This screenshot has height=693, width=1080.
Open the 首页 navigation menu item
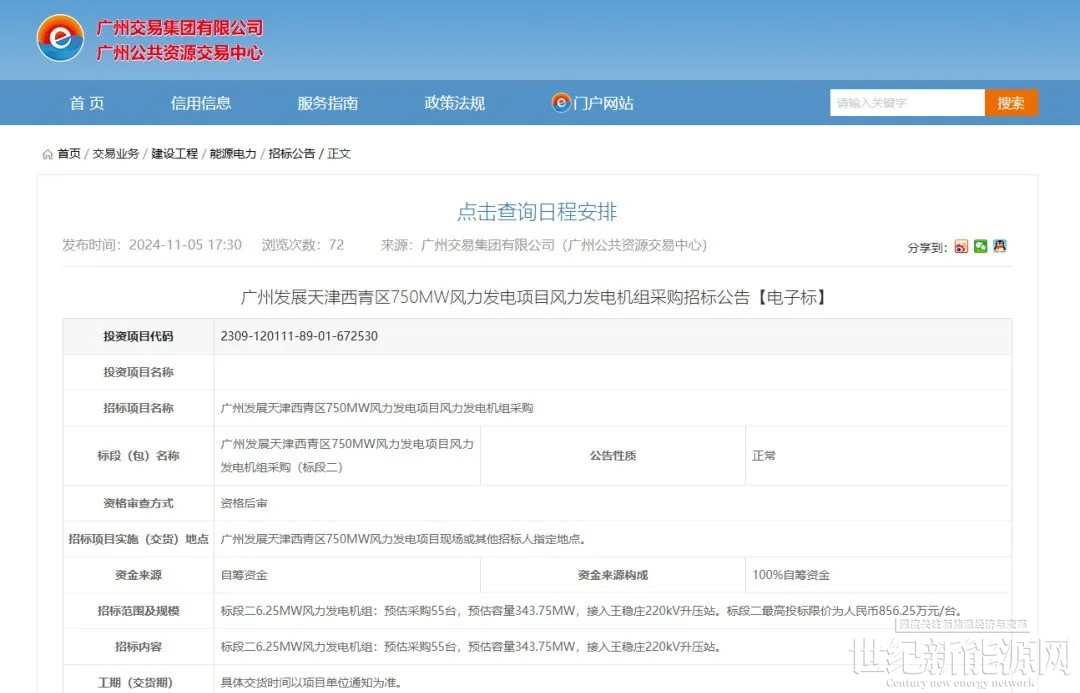coord(87,103)
